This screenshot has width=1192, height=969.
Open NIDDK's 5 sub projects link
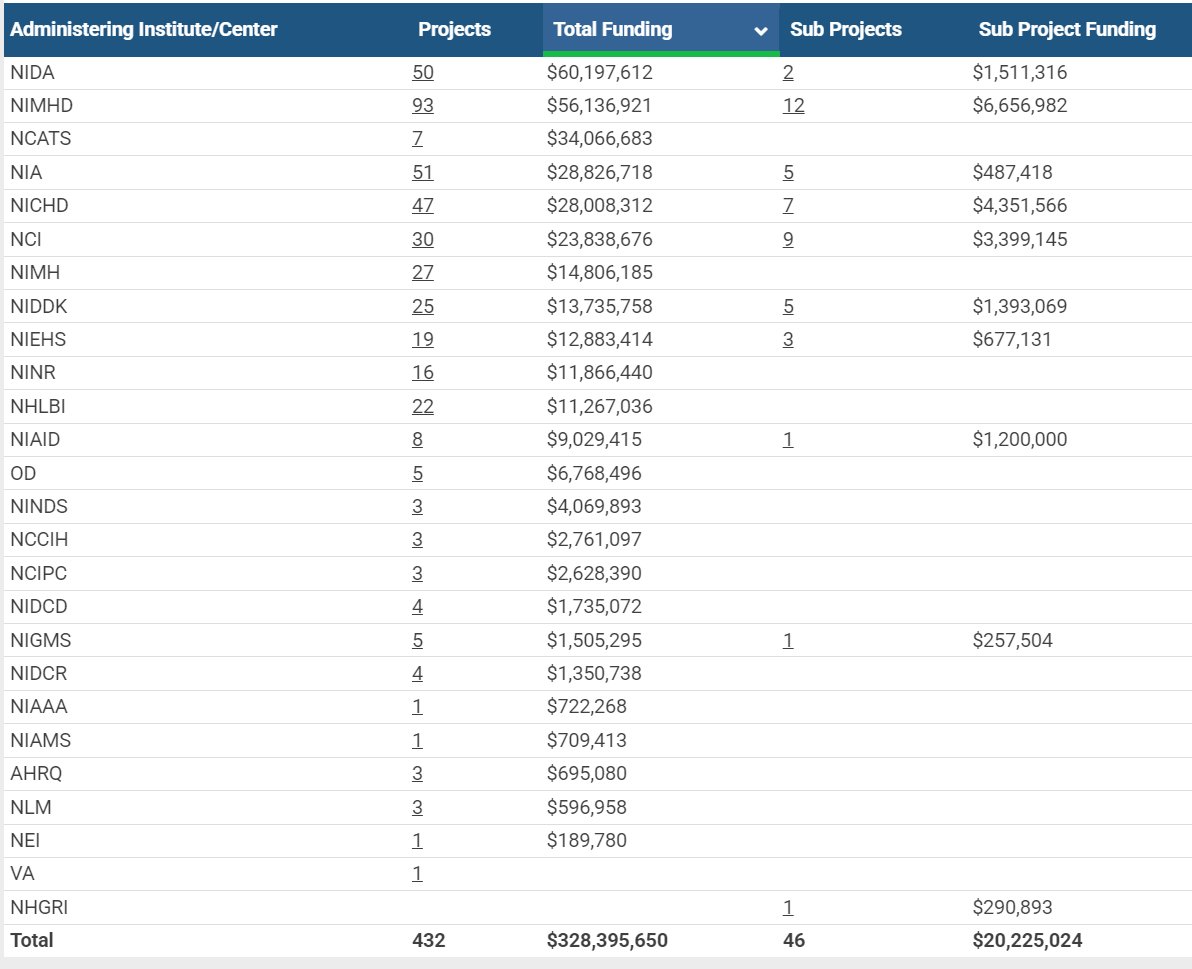coord(788,306)
